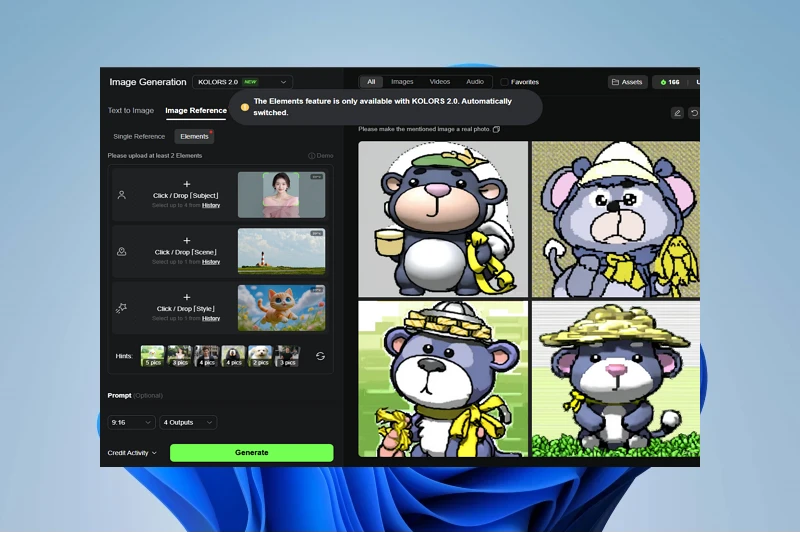Filter results by Images
Image resolution: width=800 pixels, height=533 pixels.
402,82
